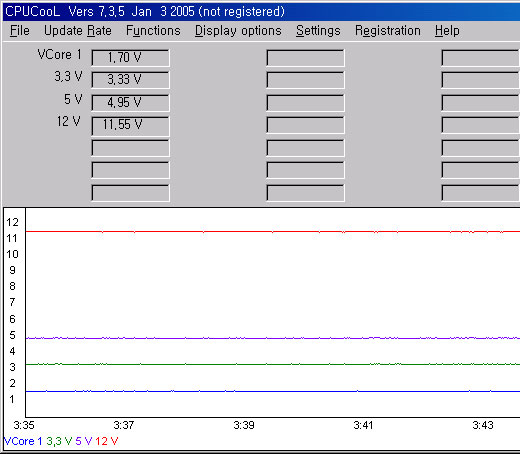This screenshot has height=454, width=520.
Task: Open the Settings menu
Action: (318, 31)
